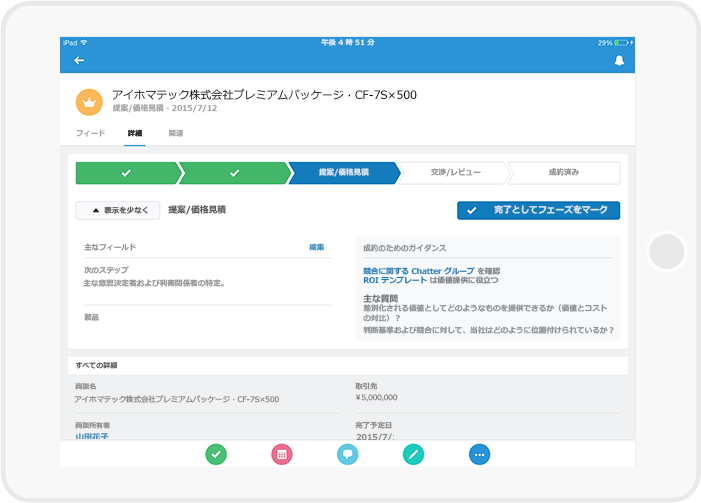Image resolution: width=701 pixels, height=503 pixels.
Task: Tap the teal pencil edit action
Action: click(x=413, y=454)
